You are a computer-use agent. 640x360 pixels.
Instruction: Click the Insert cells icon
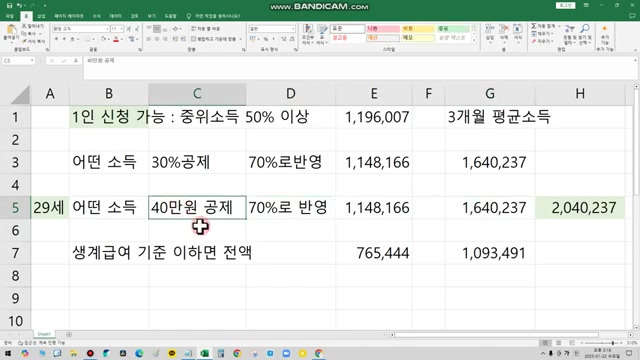coord(489,29)
